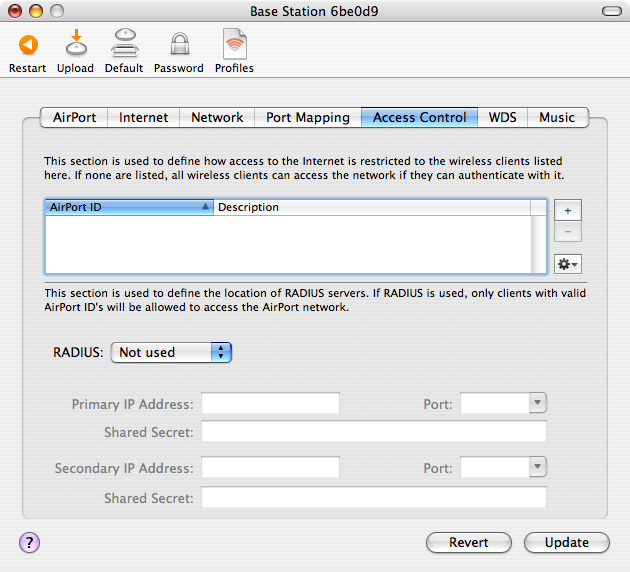
Task: Switch to the AirPort tab
Action: coord(74,117)
